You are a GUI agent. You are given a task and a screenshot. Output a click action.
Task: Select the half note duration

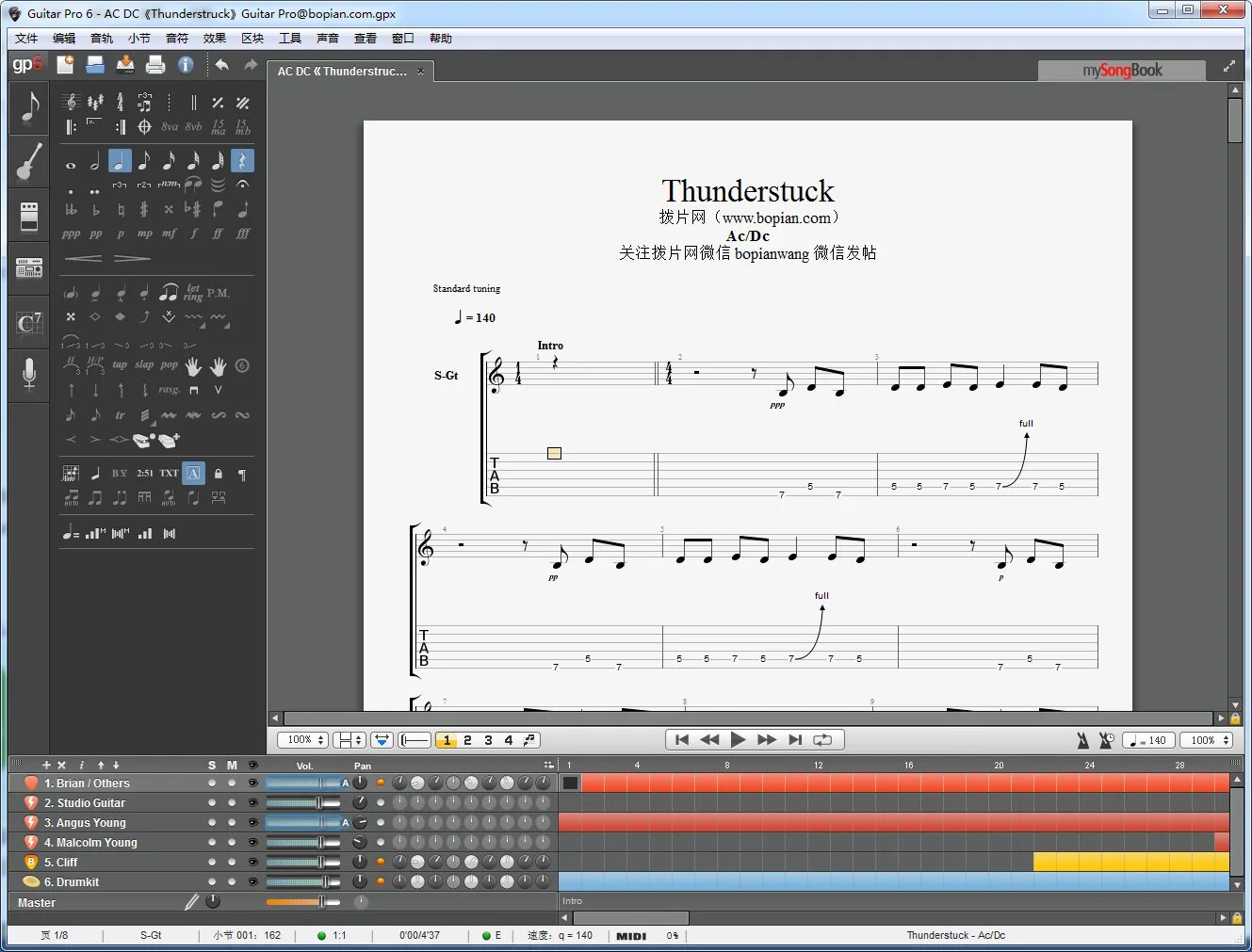click(x=95, y=162)
